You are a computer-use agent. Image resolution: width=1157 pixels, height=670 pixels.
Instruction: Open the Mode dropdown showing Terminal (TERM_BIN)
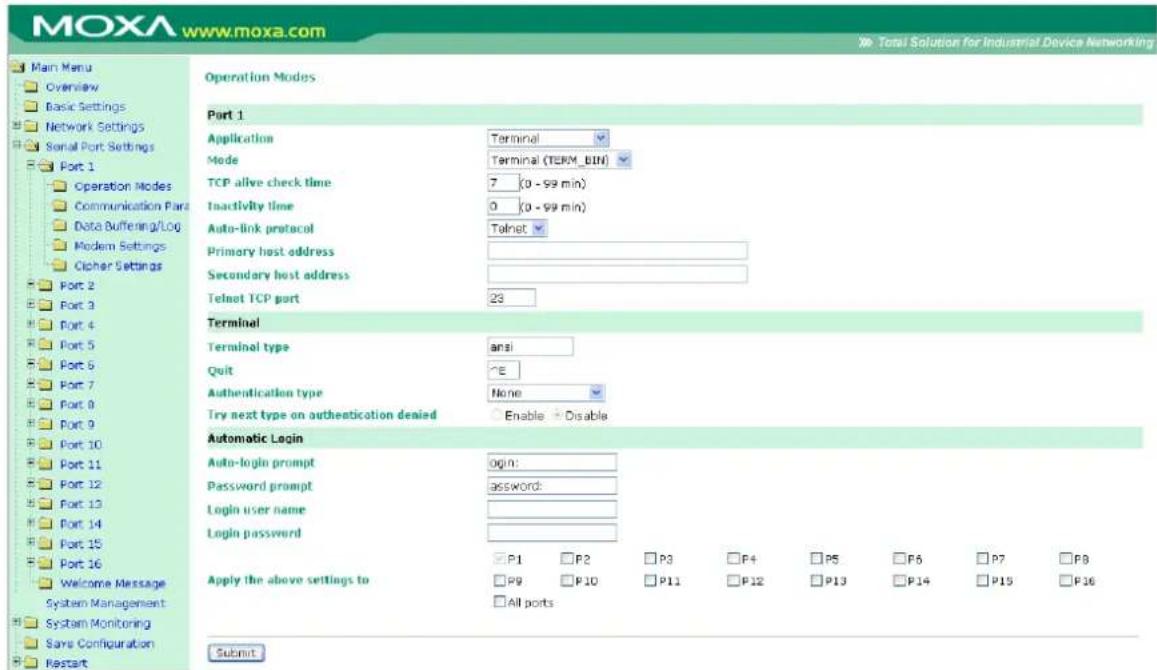[559, 160]
